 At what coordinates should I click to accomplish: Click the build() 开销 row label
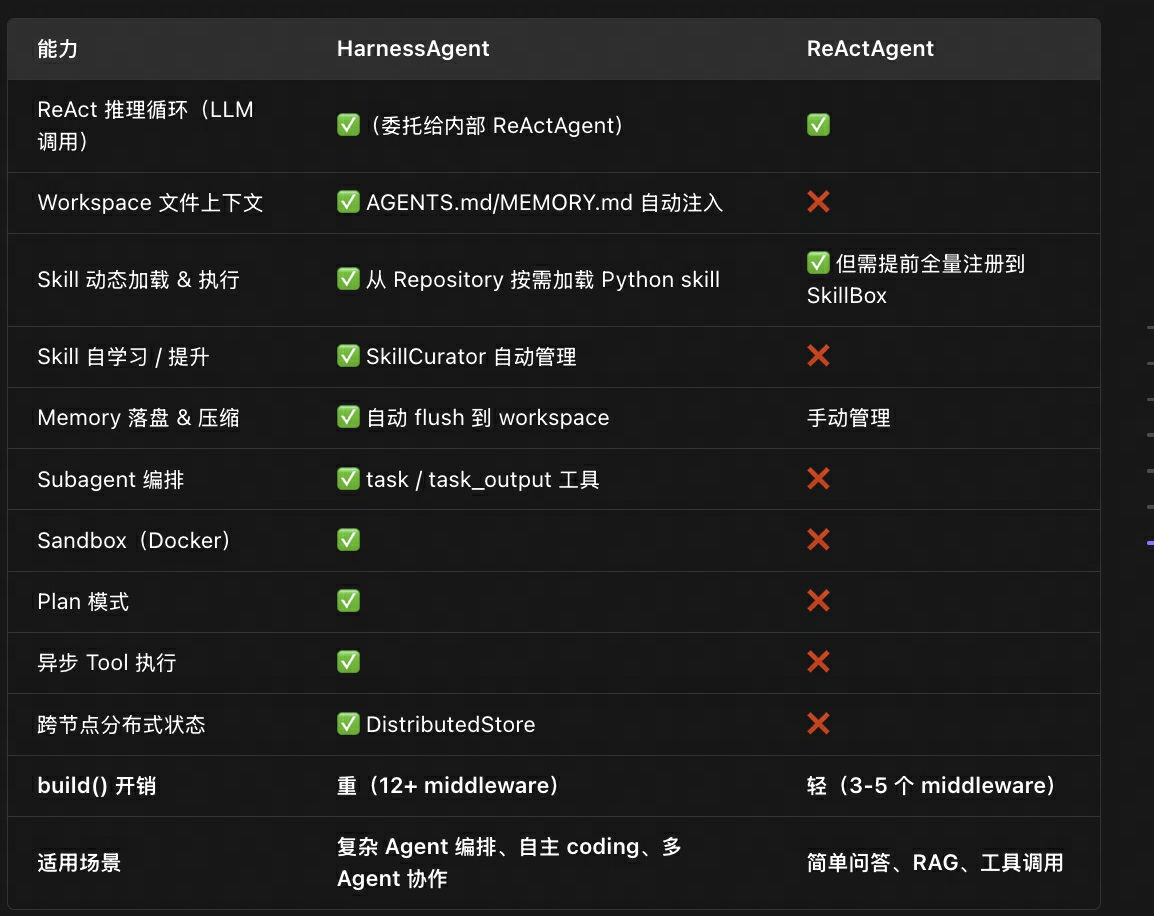coord(96,786)
